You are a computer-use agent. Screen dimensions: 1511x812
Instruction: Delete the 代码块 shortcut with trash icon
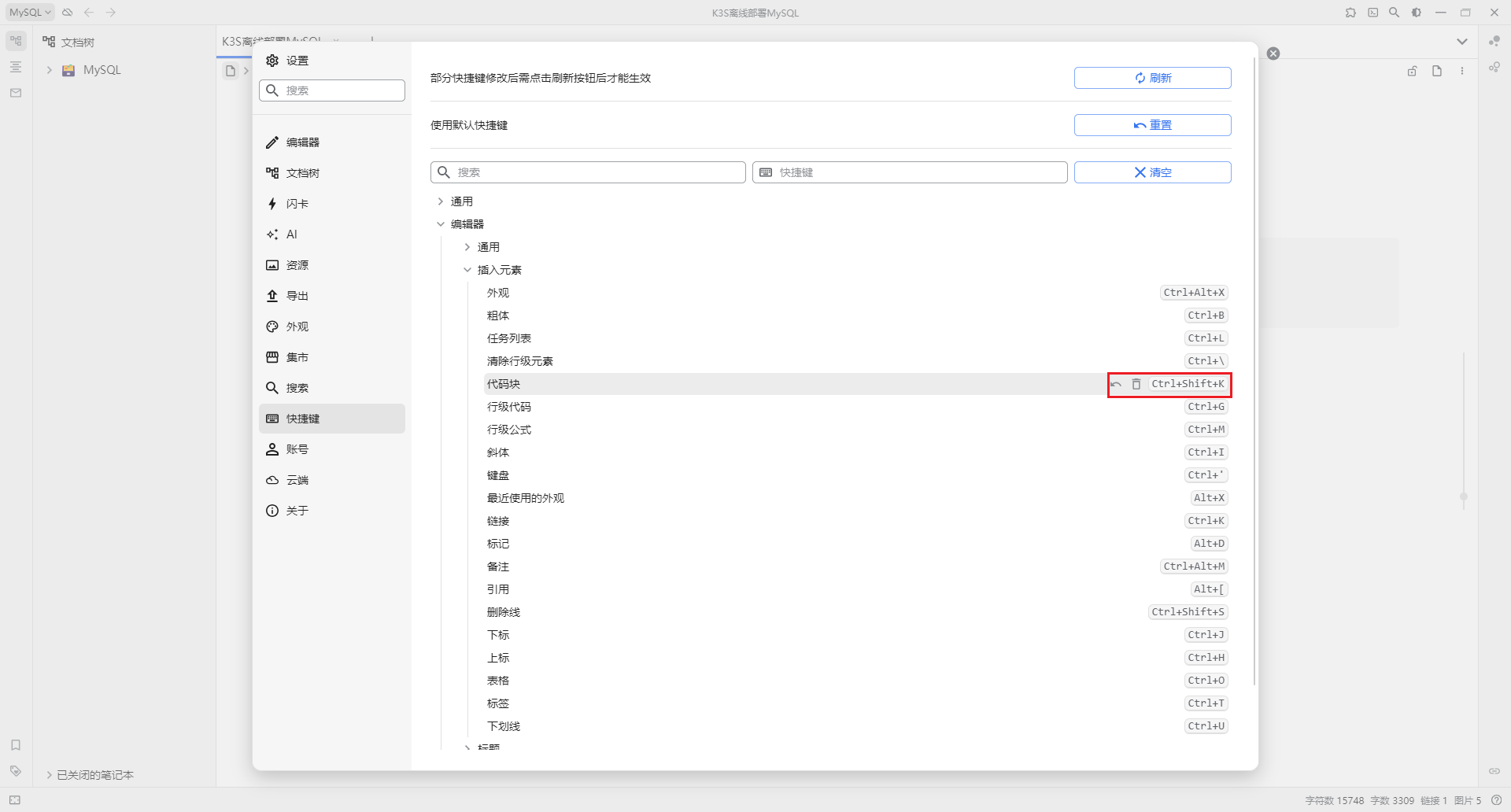pos(1136,385)
